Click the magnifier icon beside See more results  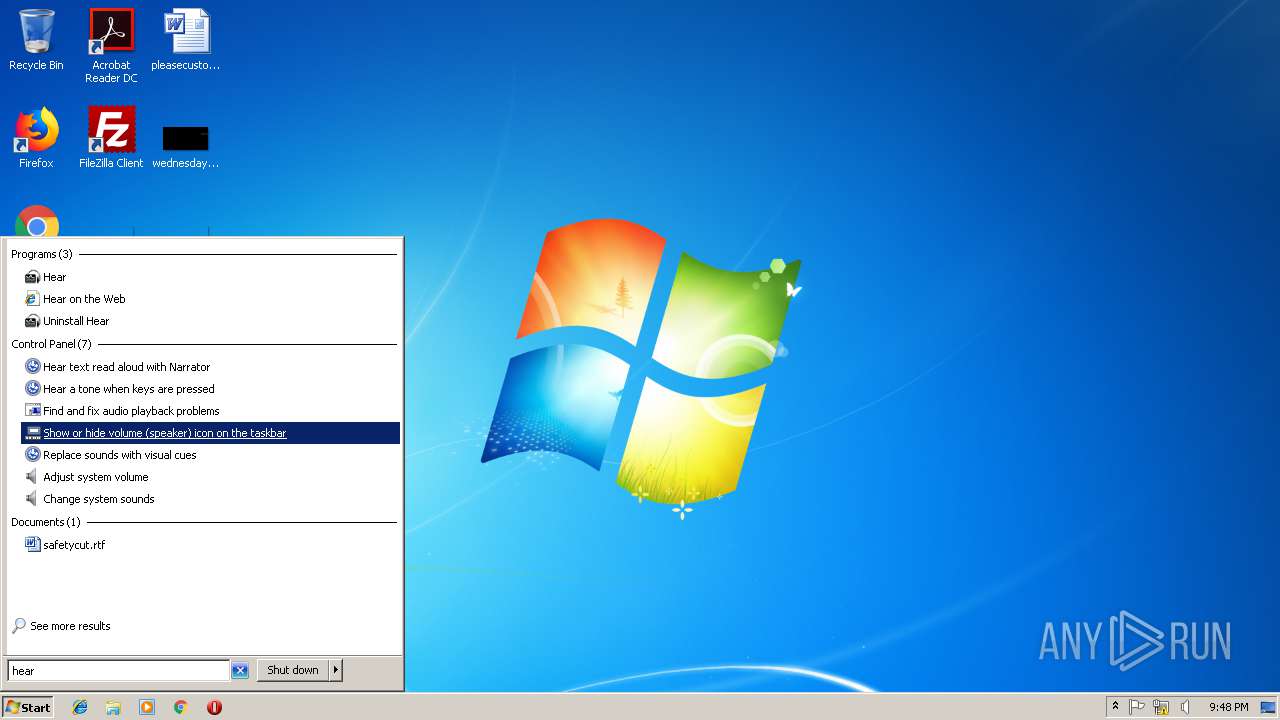18,626
